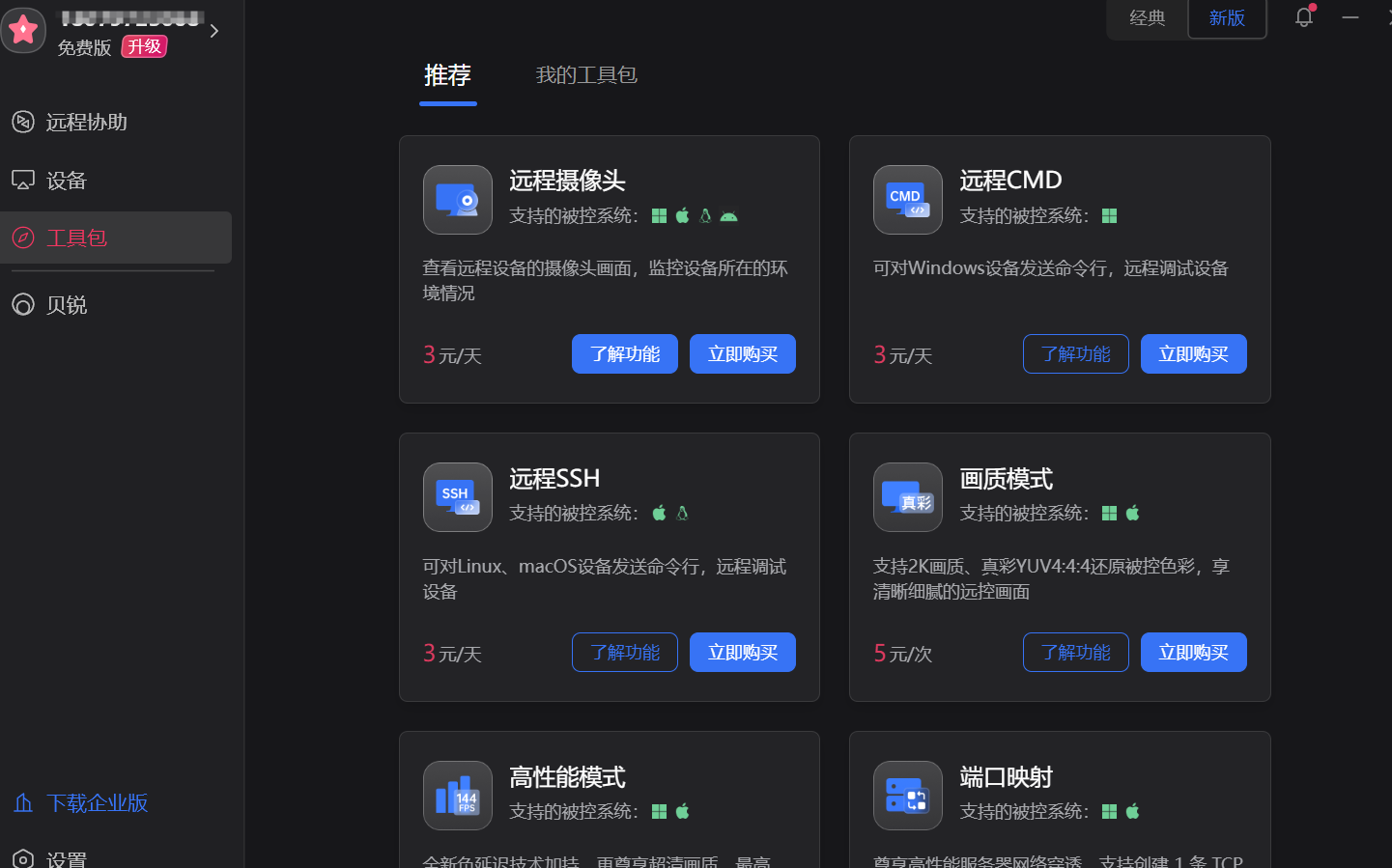Click the 免费版 plan label

84,47
